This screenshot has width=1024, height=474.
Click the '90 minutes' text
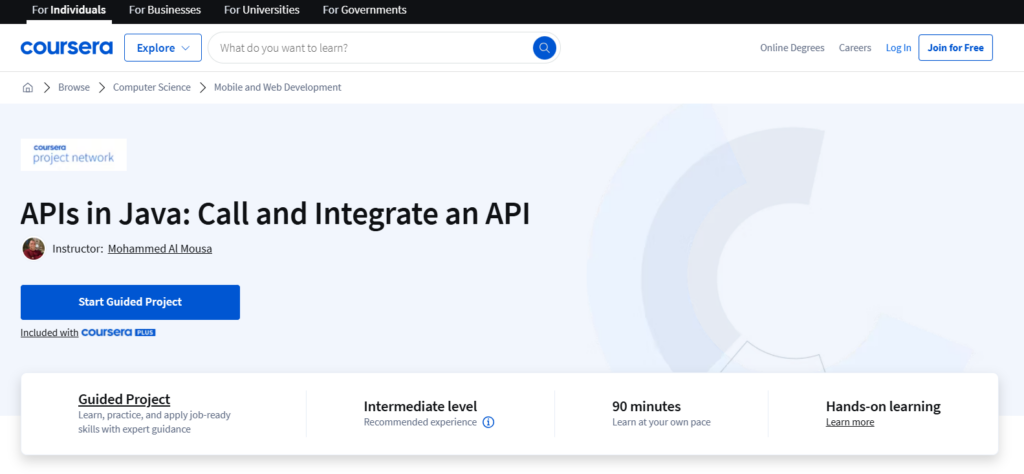pos(647,406)
